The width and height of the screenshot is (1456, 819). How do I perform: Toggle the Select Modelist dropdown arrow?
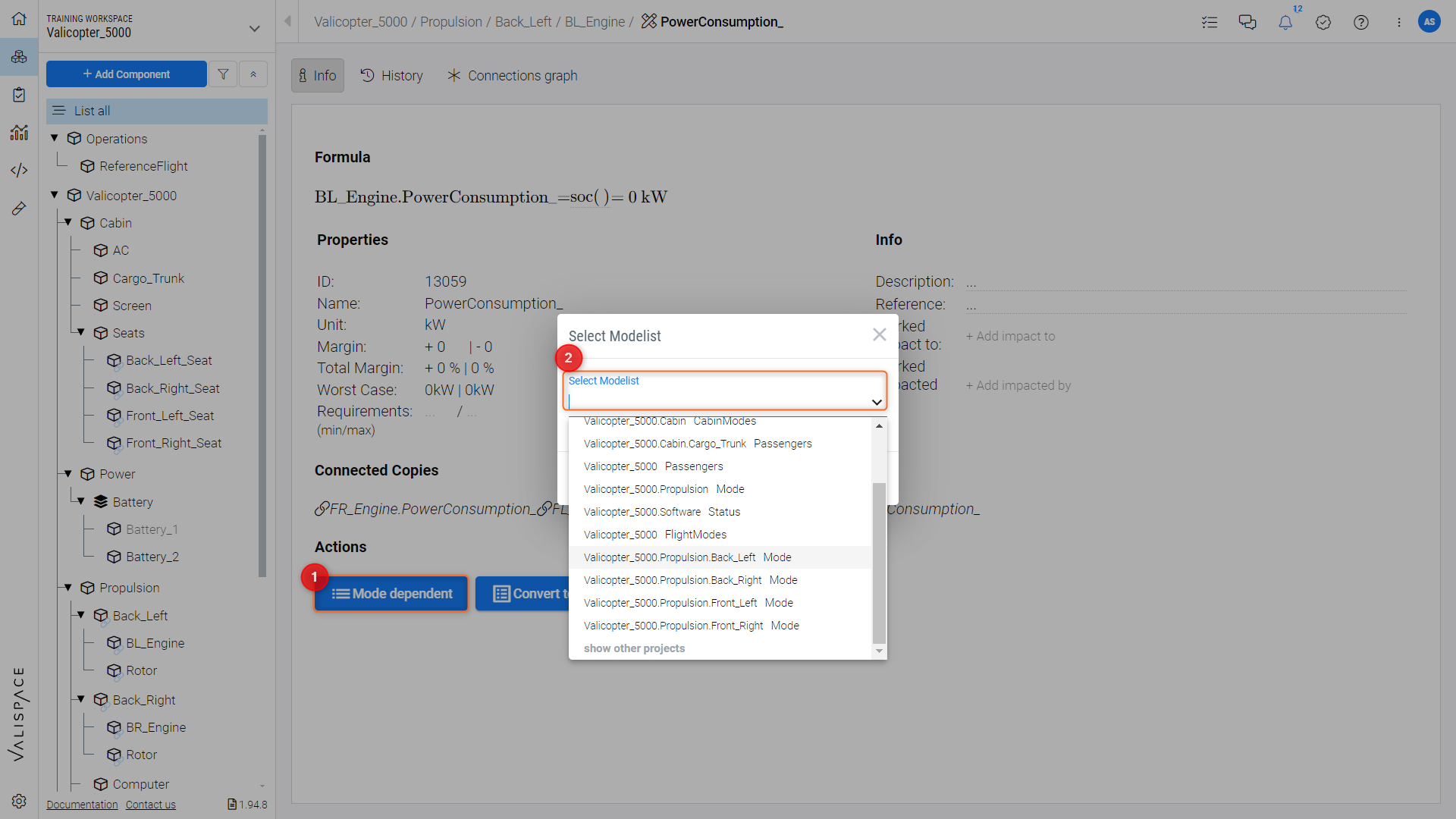tap(877, 402)
